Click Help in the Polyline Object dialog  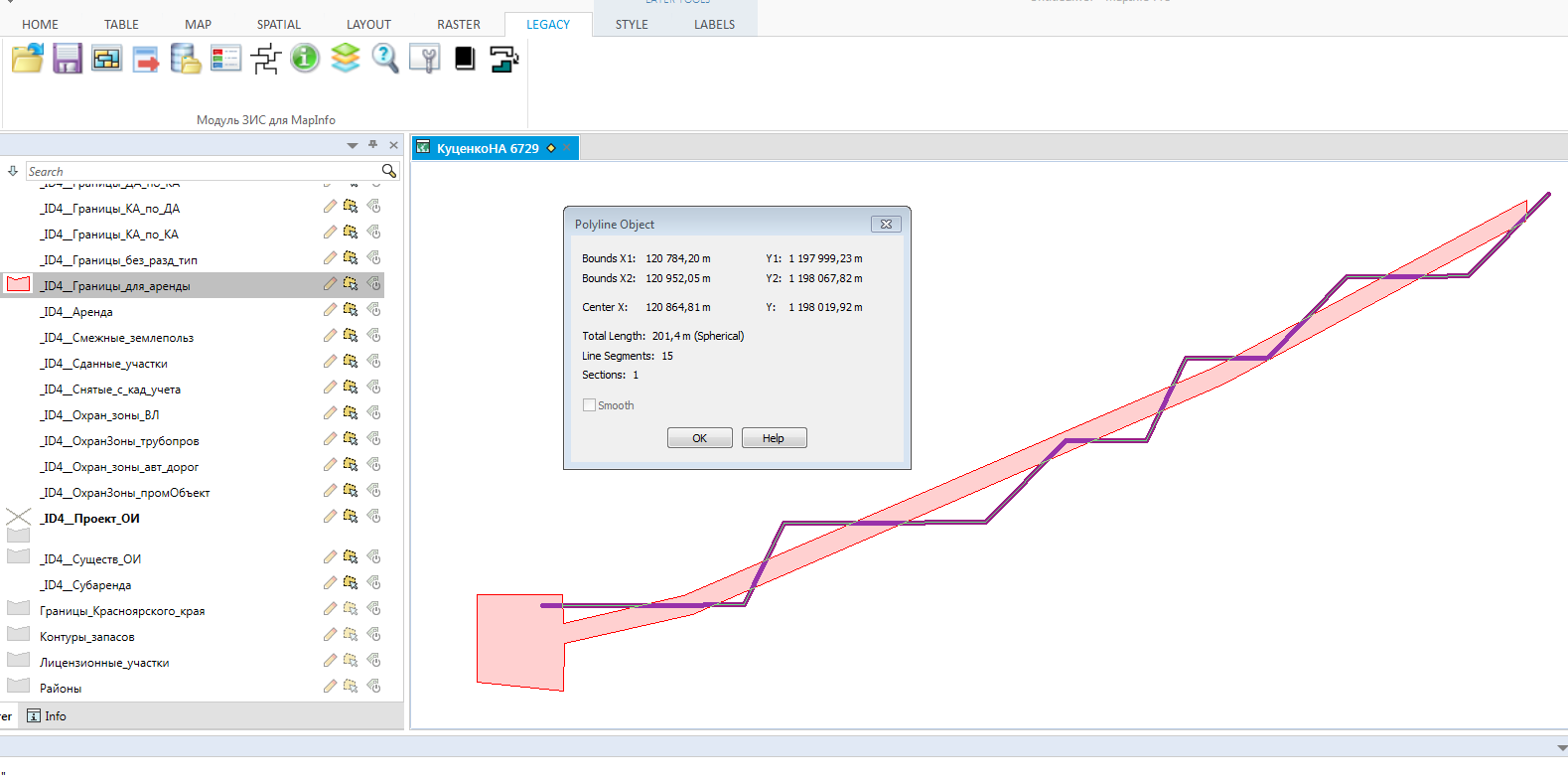pos(774,438)
